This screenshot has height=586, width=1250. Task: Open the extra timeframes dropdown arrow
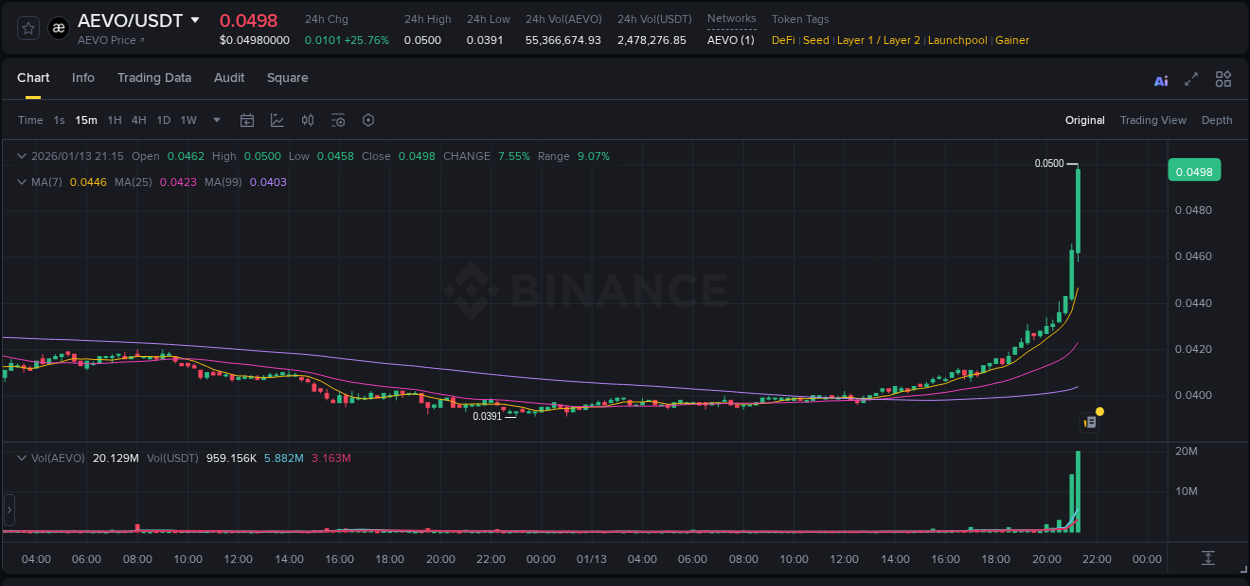pyautogui.click(x=215, y=120)
